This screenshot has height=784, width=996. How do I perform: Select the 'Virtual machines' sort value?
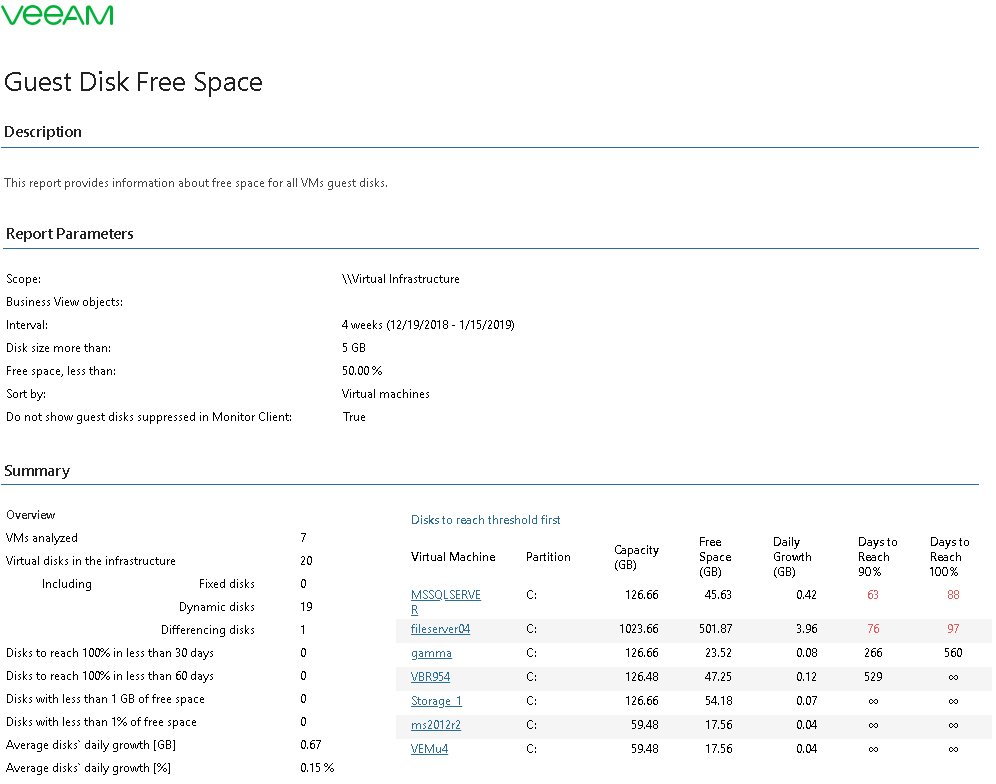pos(385,394)
